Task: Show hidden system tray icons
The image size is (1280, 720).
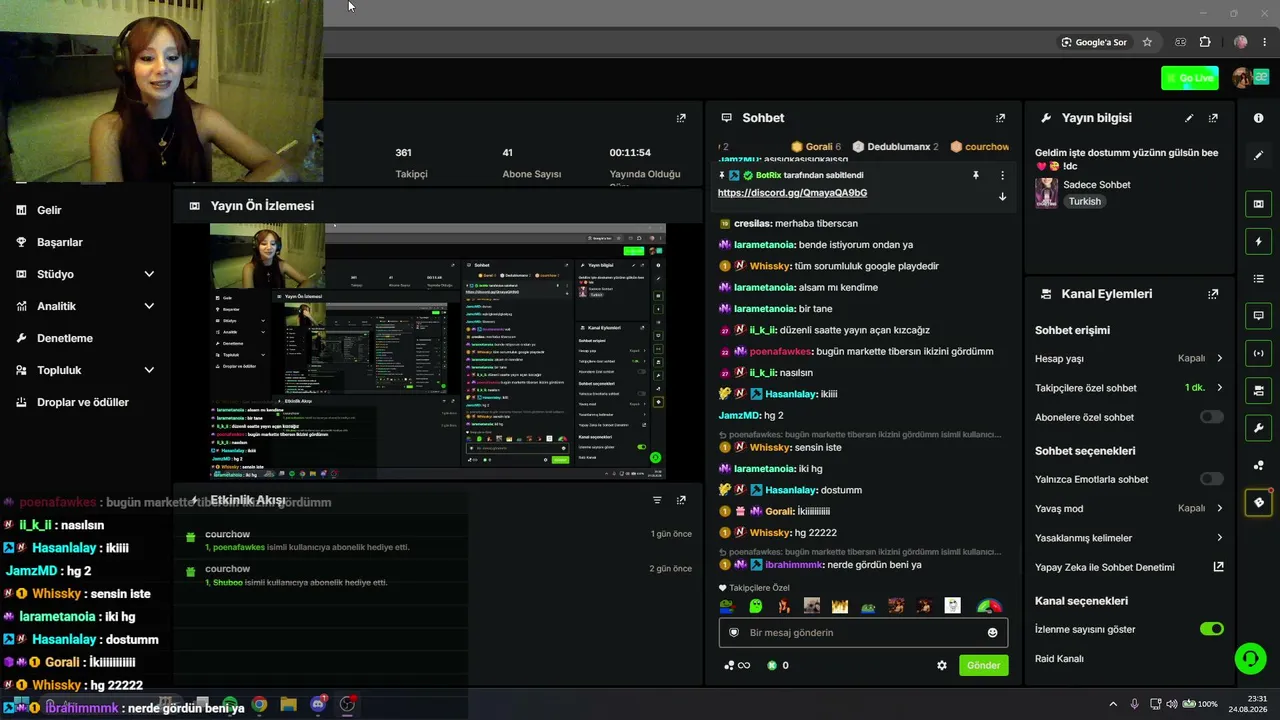Action: [1114, 704]
